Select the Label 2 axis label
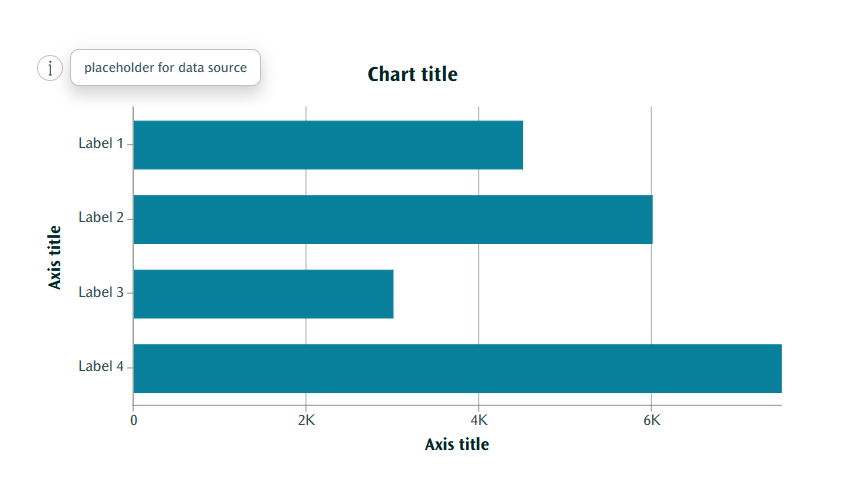The height and width of the screenshot is (494, 848). tap(101, 217)
